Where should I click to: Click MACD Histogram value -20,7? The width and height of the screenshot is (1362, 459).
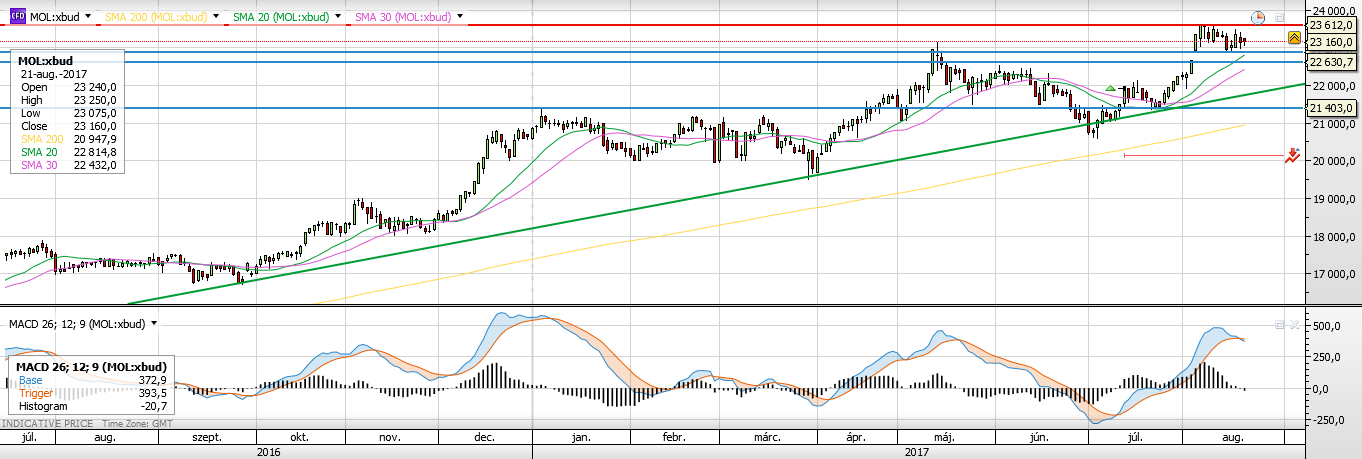152,407
